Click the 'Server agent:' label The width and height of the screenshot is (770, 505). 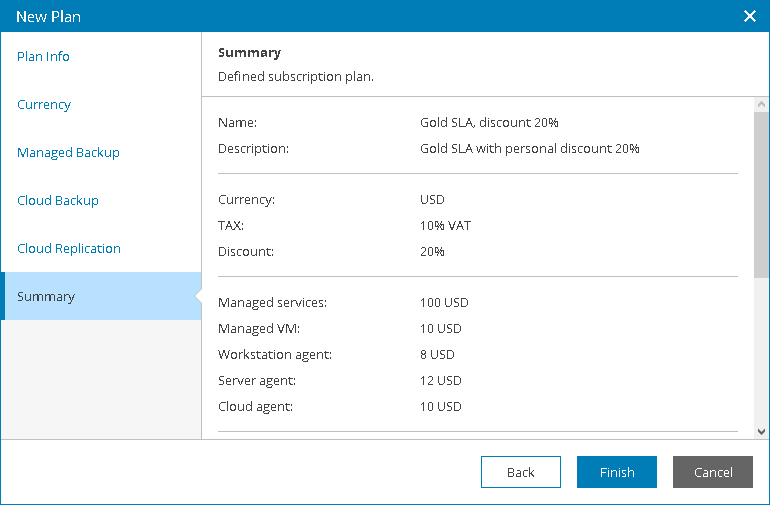click(257, 381)
